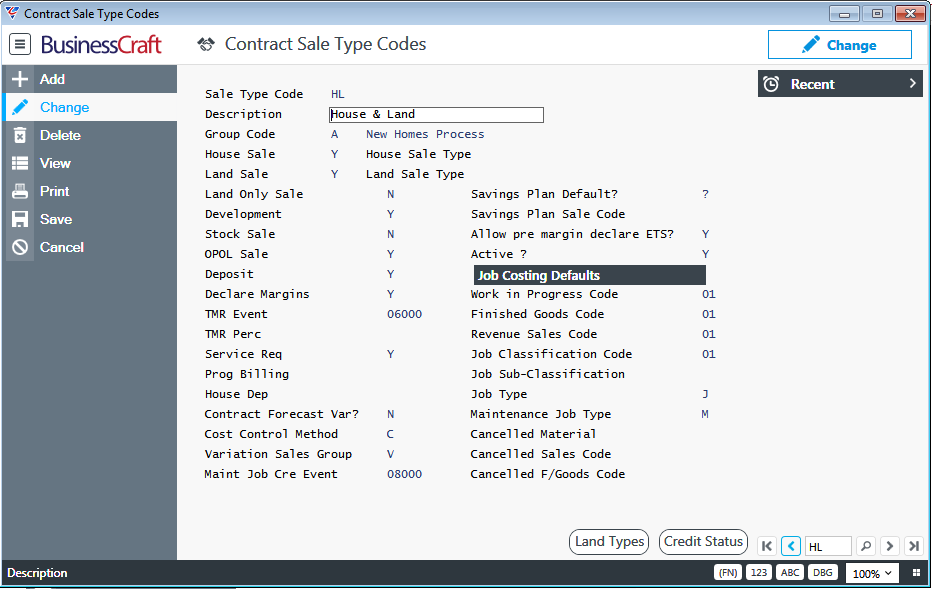This screenshot has height=589, width=932.
Task: Click the Save floppy disk icon
Action: tap(20, 219)
